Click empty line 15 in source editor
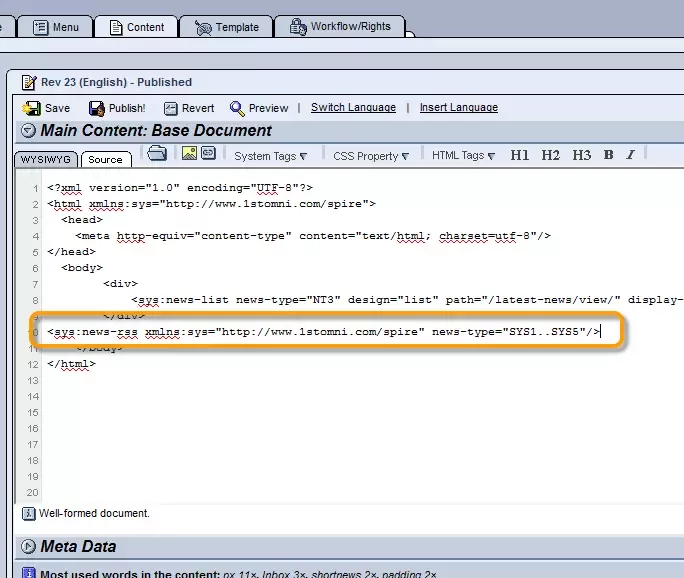 [x=362, y=412]
